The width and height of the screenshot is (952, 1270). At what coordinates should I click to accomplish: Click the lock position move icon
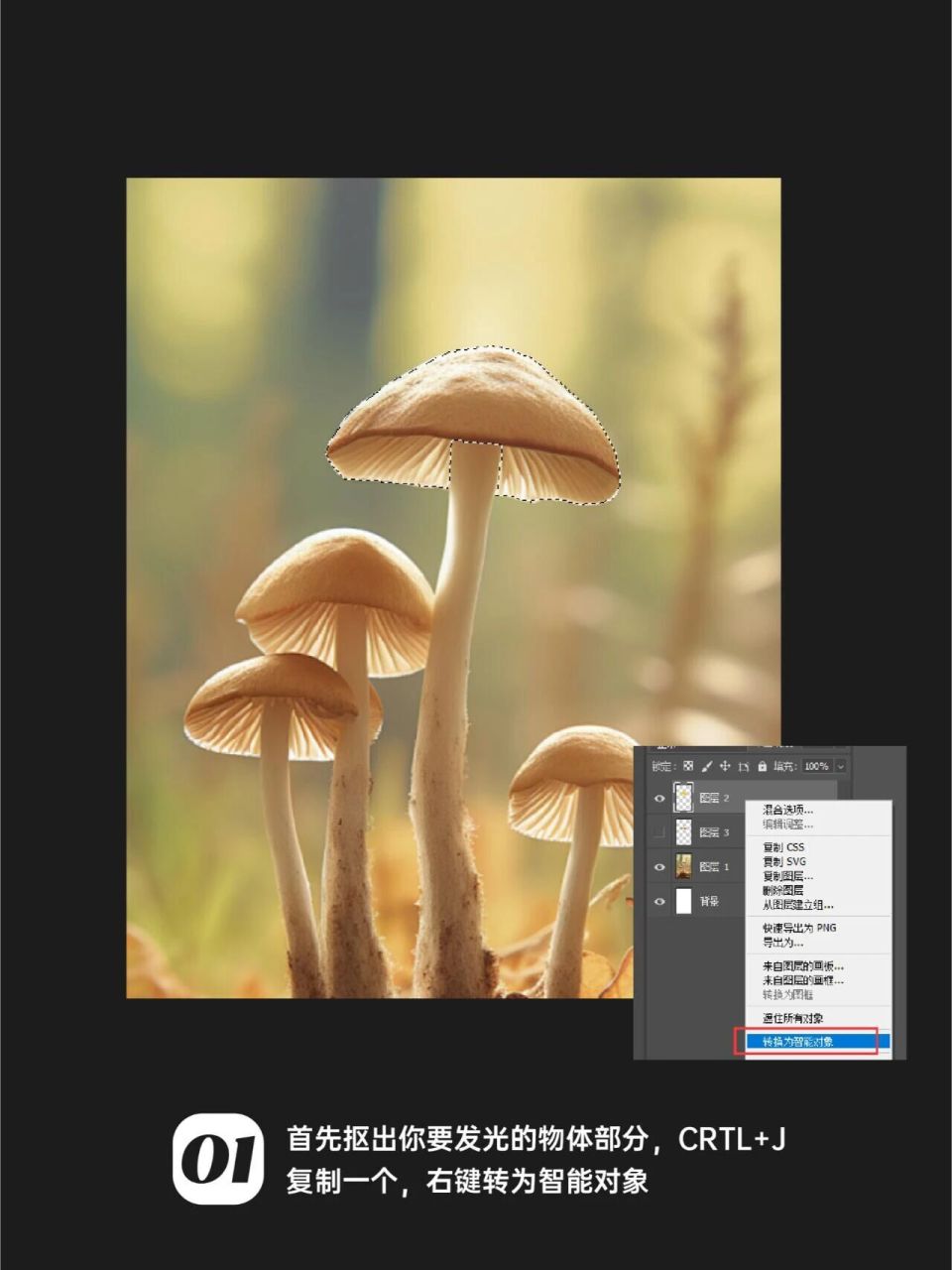[x=725, y=766]
